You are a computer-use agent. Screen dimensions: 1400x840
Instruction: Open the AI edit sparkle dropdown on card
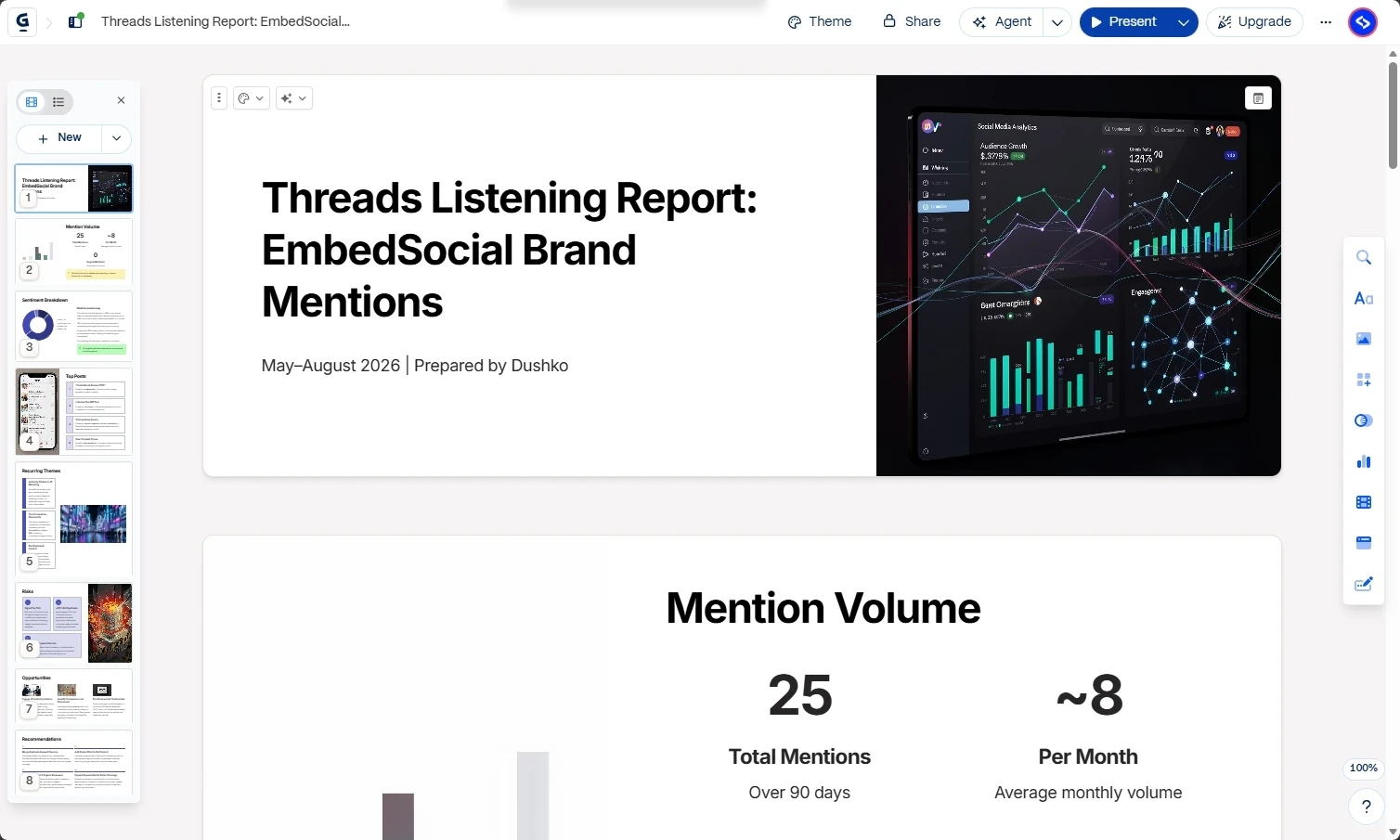coord(293,97)
